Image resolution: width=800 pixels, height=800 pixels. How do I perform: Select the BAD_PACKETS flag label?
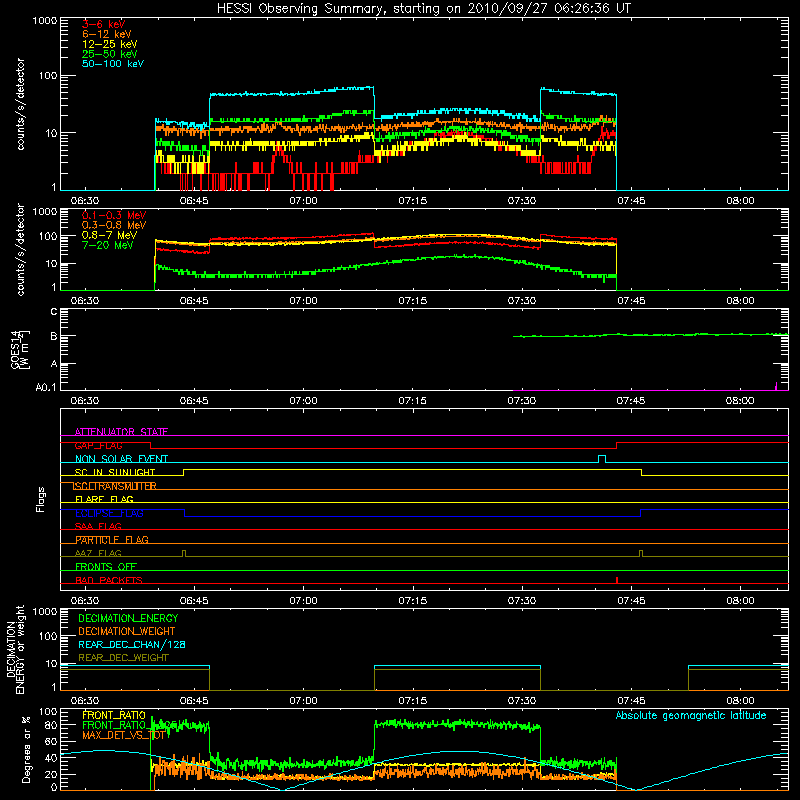109,580
